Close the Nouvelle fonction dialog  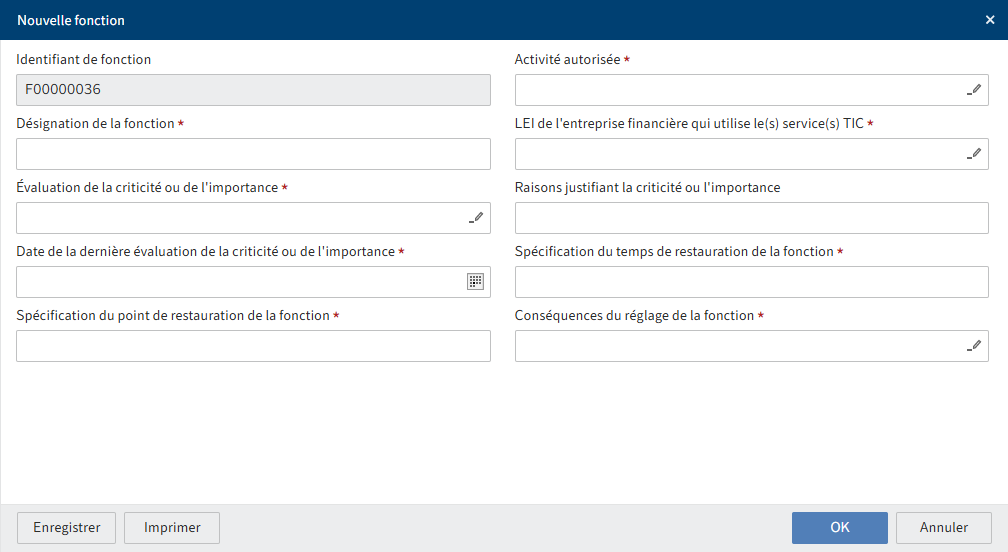click(x=990, y=20)
